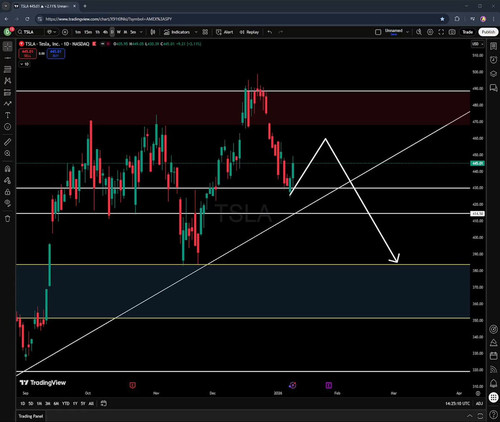This screenshot has height=422, width=500.
Task: Toggle magnet mode for drawings
Action: 7,169
